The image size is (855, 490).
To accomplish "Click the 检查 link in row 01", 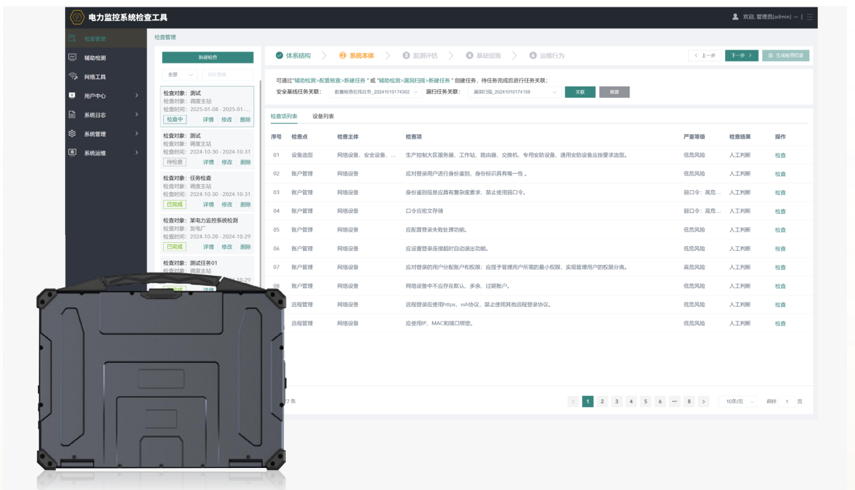I will click(780, 155).
